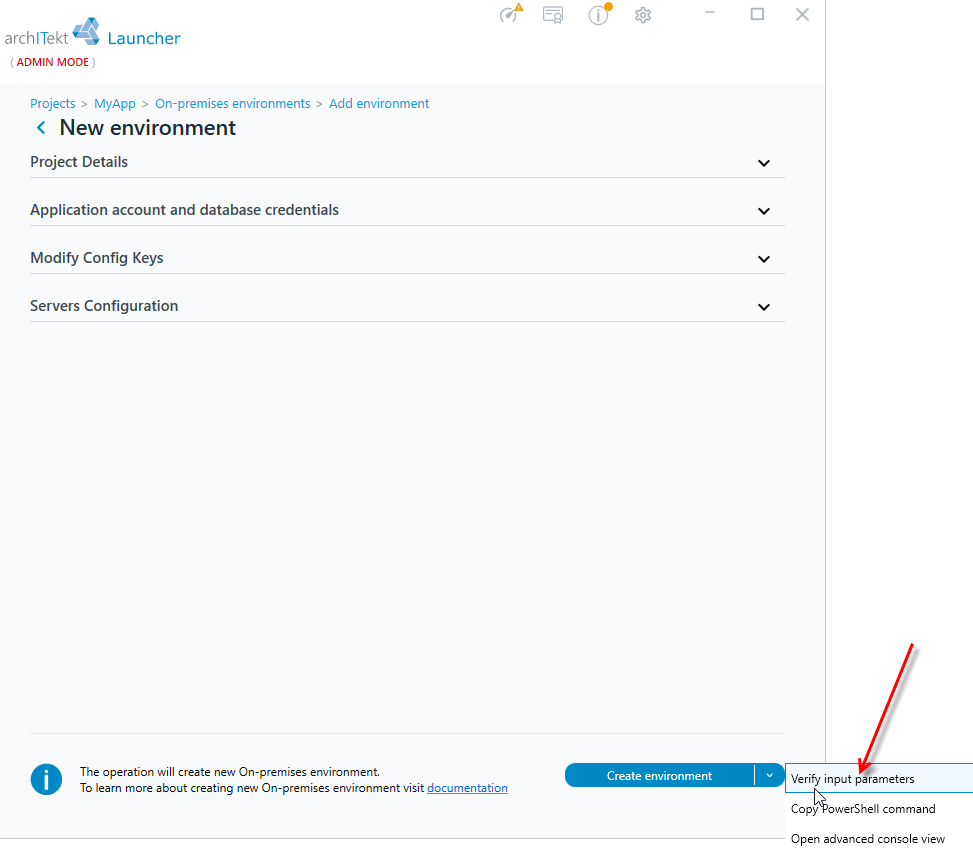Navigate to Projects breadcrumb

point(53,104)
